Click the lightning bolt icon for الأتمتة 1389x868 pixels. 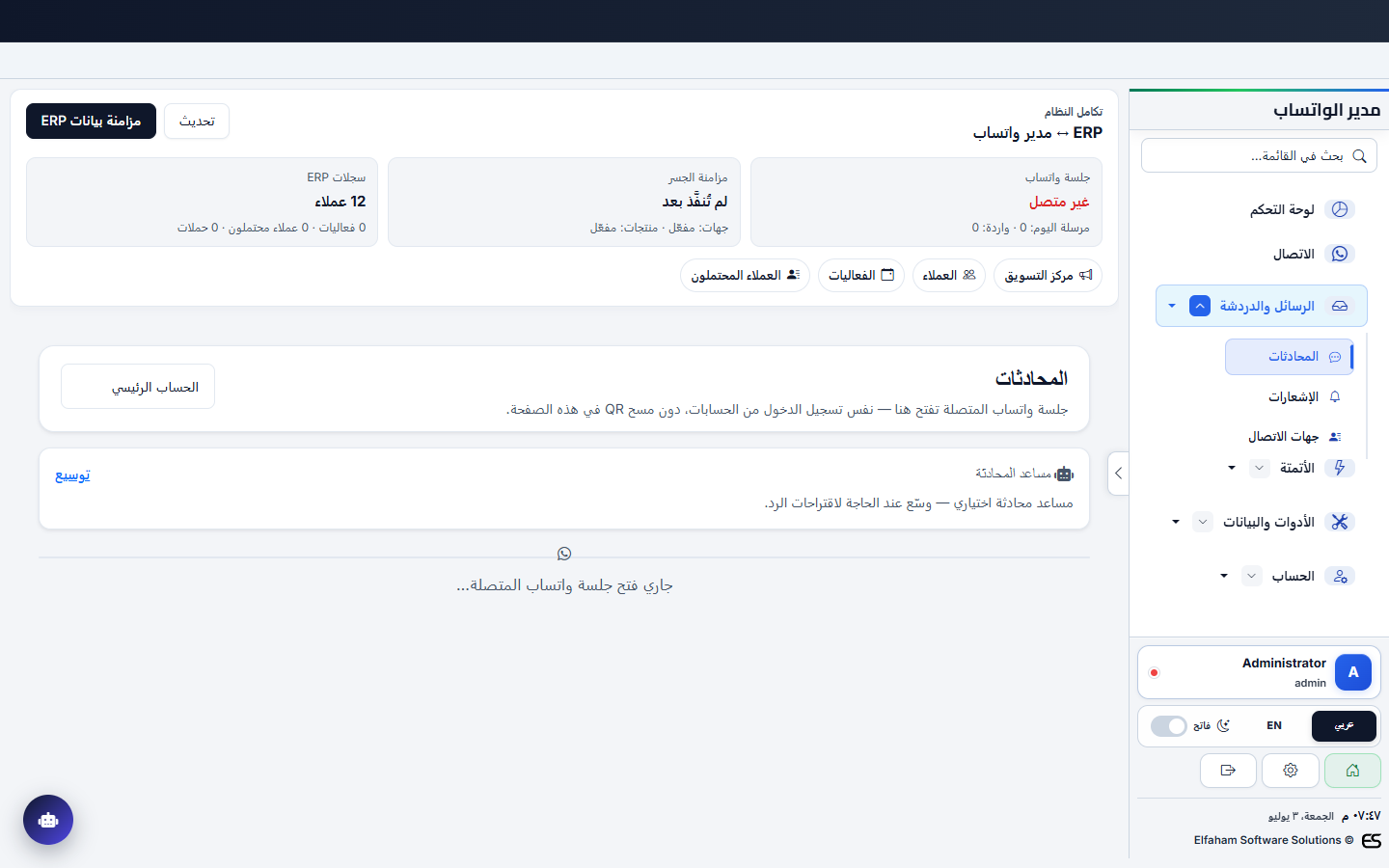[x=1339, y=468]
